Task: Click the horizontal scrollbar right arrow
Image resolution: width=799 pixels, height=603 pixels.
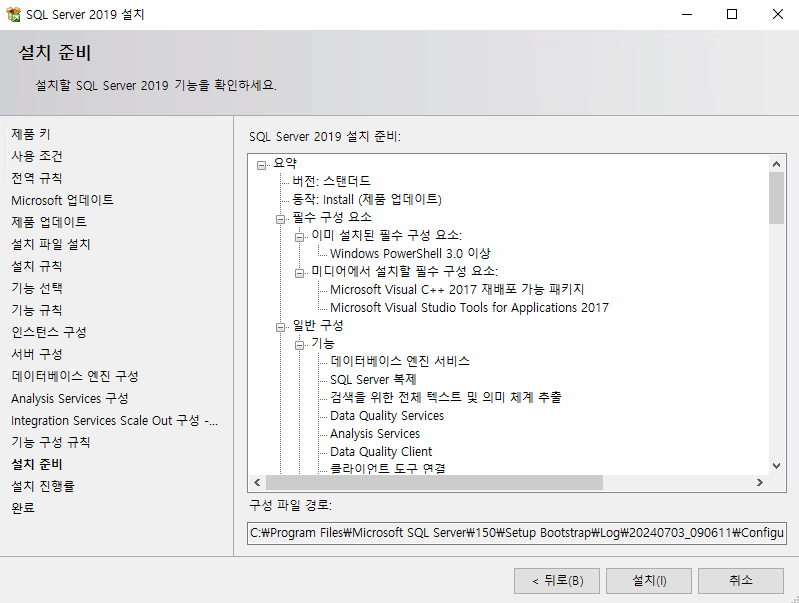Action: click(x=760, y=482)
